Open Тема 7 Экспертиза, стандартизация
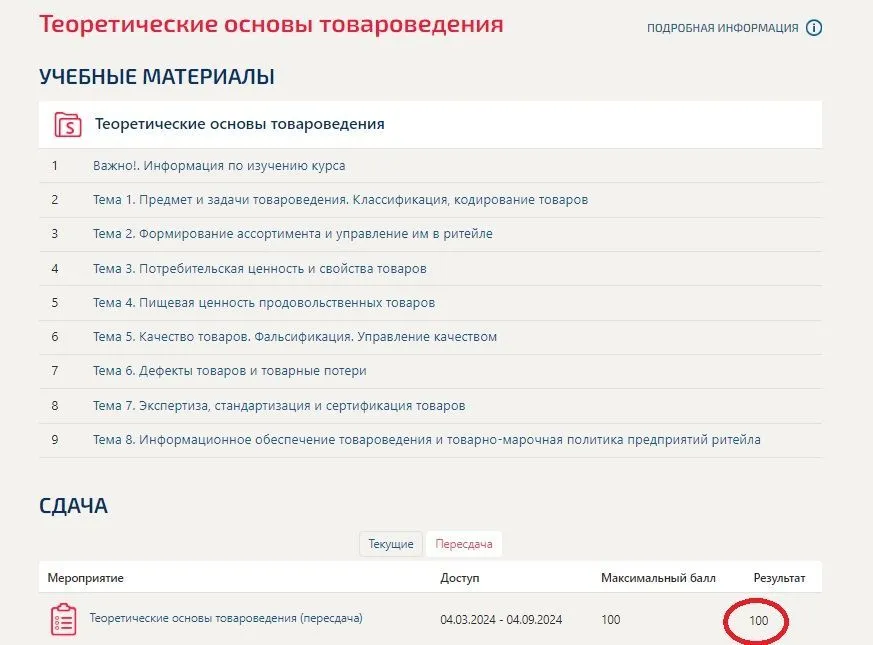873x645 pixels. pos(279,406)
